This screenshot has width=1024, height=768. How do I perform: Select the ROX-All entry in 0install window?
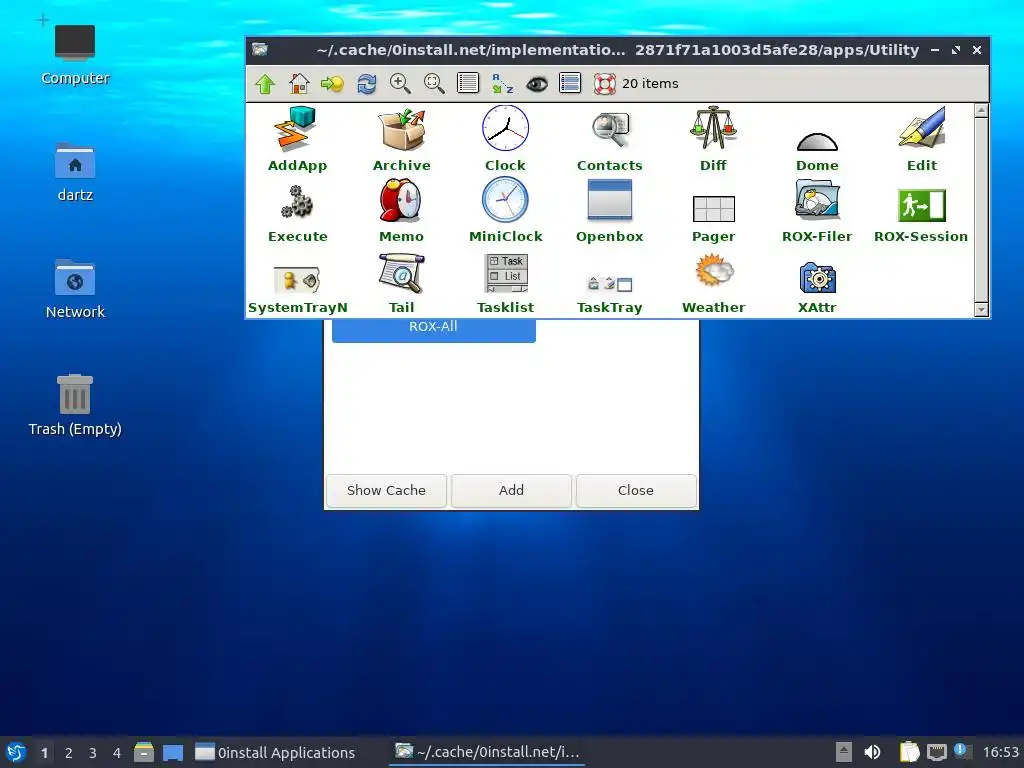pyautogui.click(x=434, y=328)
